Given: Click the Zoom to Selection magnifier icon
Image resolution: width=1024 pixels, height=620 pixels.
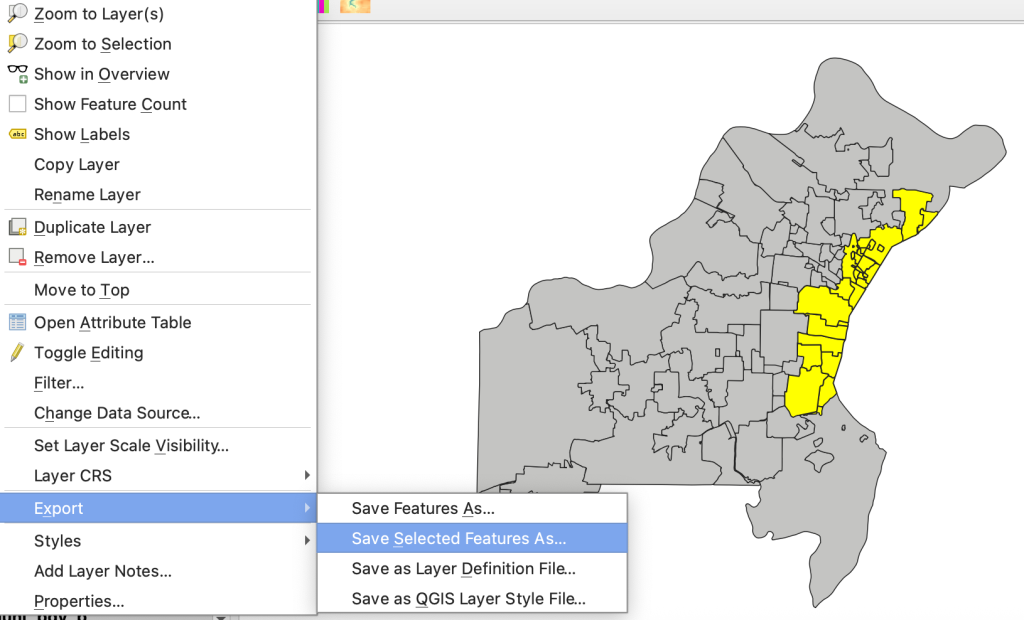Looking at the screenshot, I should coord(17,44).
